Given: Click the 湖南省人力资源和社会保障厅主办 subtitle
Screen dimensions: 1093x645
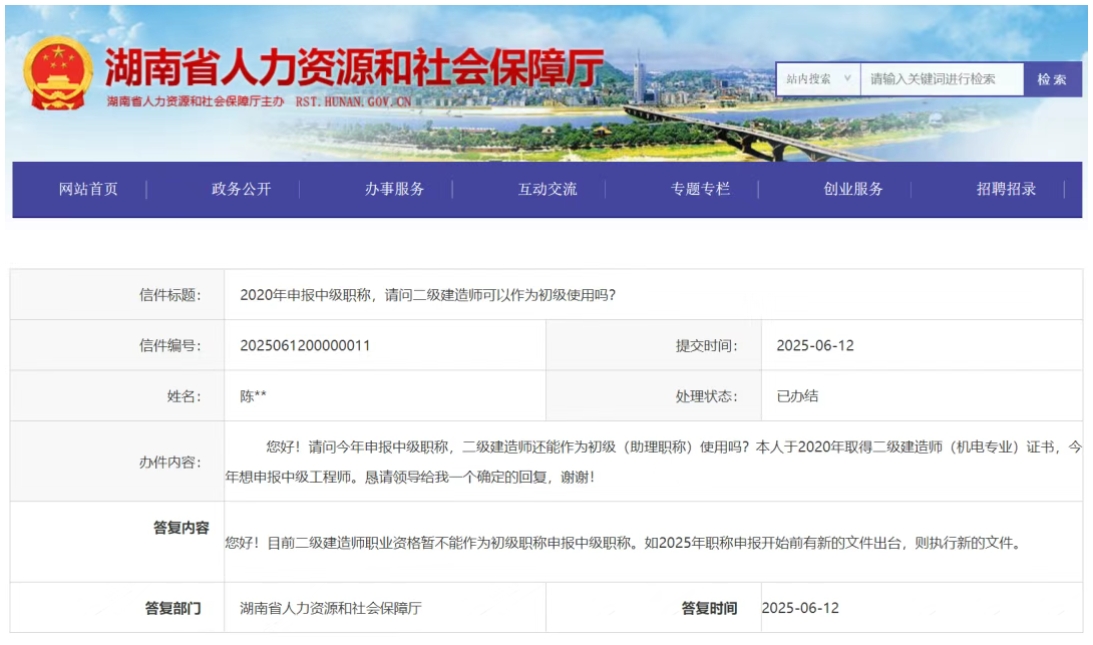Looking at the screenshot, I should 195,102.
